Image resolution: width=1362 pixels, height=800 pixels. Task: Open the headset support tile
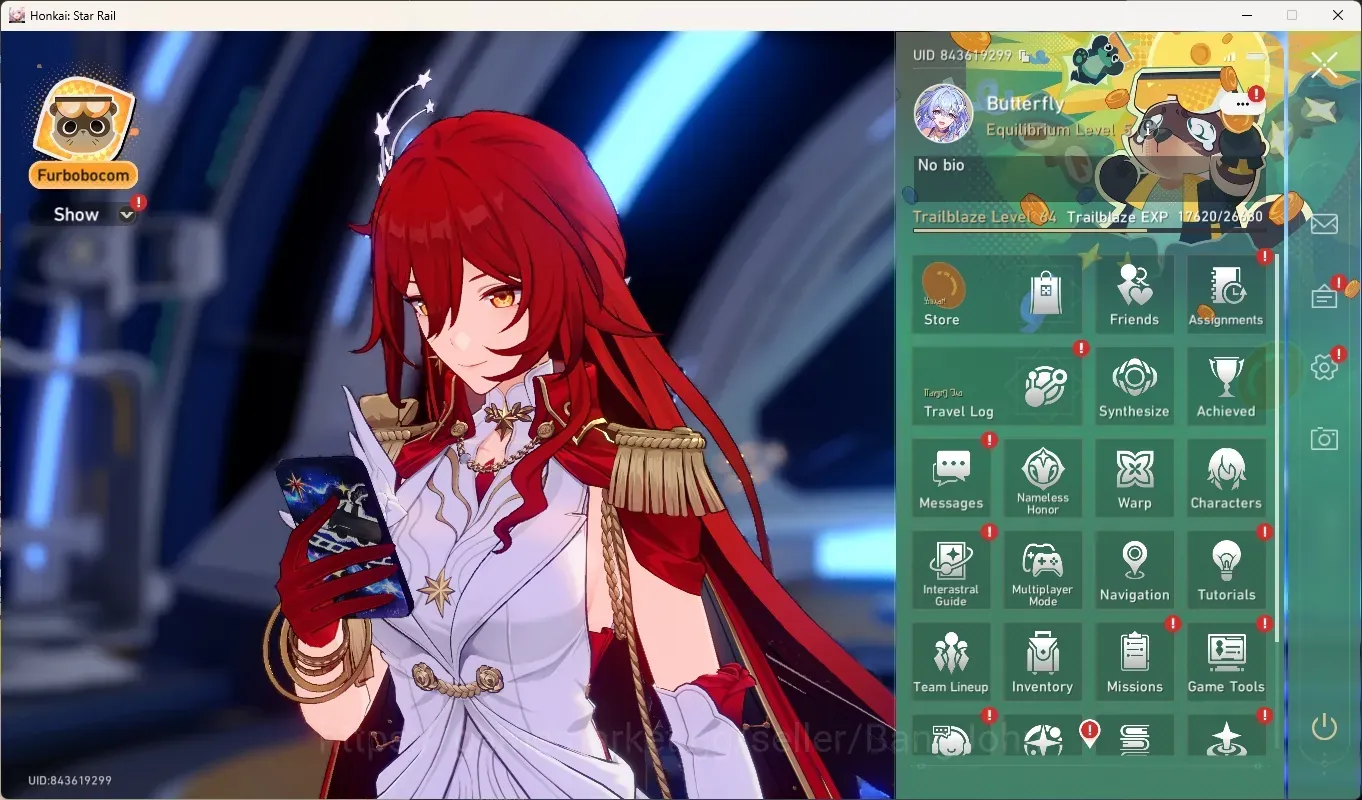pos(951,736)
